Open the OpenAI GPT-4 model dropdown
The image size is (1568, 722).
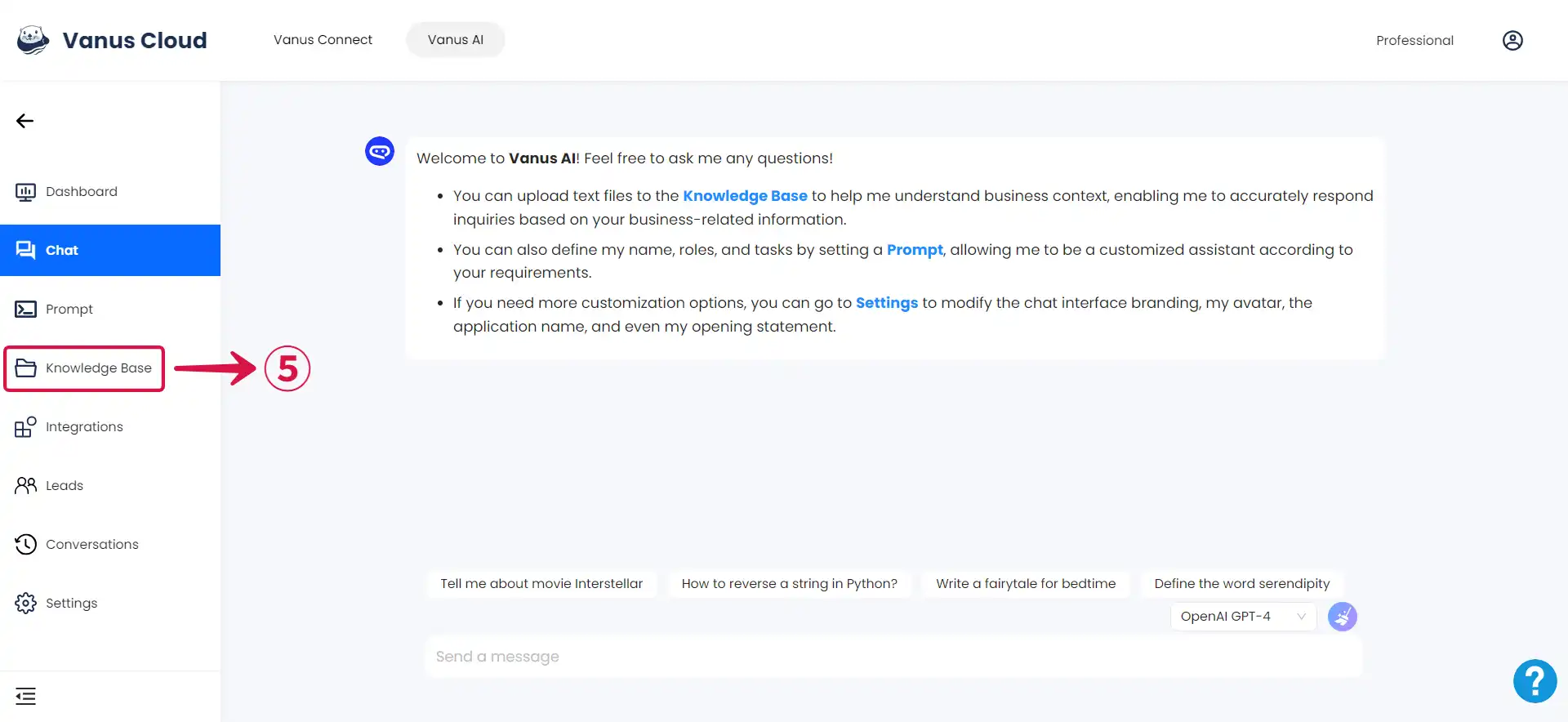pyautogui.click(x=1242, y=617)
